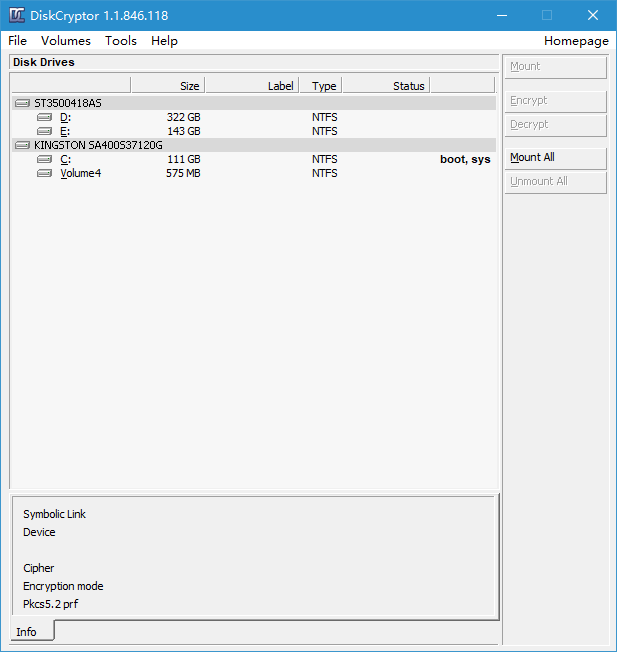This screenshot has width=617, height=652.
Task: Open the Help menu
Action: pos(164,41)
